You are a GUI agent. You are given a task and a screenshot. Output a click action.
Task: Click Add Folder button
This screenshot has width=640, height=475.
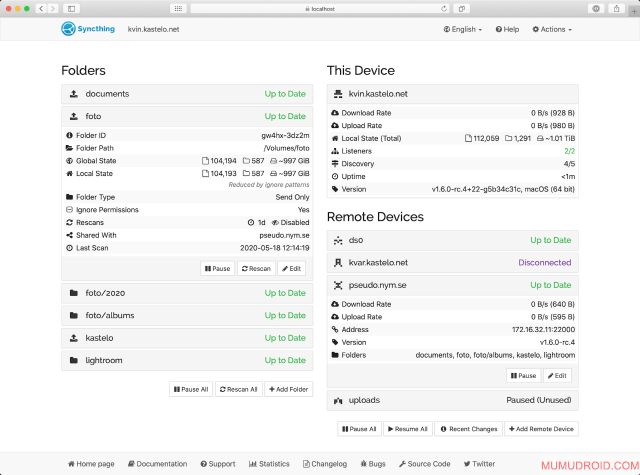point(289,389)
